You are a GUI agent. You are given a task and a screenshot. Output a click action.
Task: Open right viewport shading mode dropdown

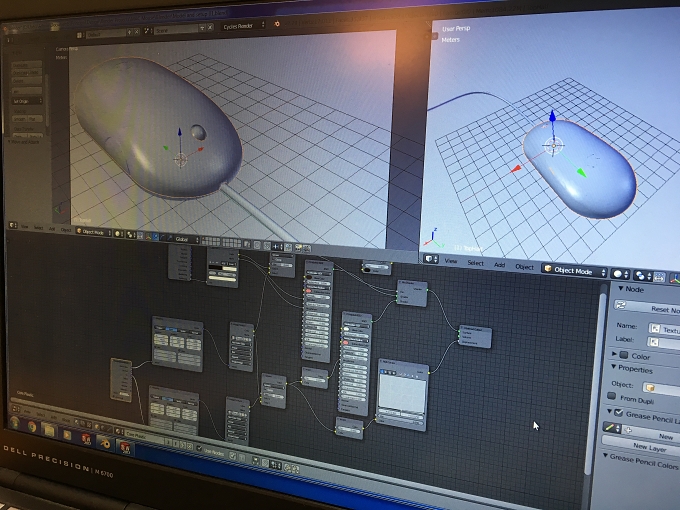click(620, 274)
